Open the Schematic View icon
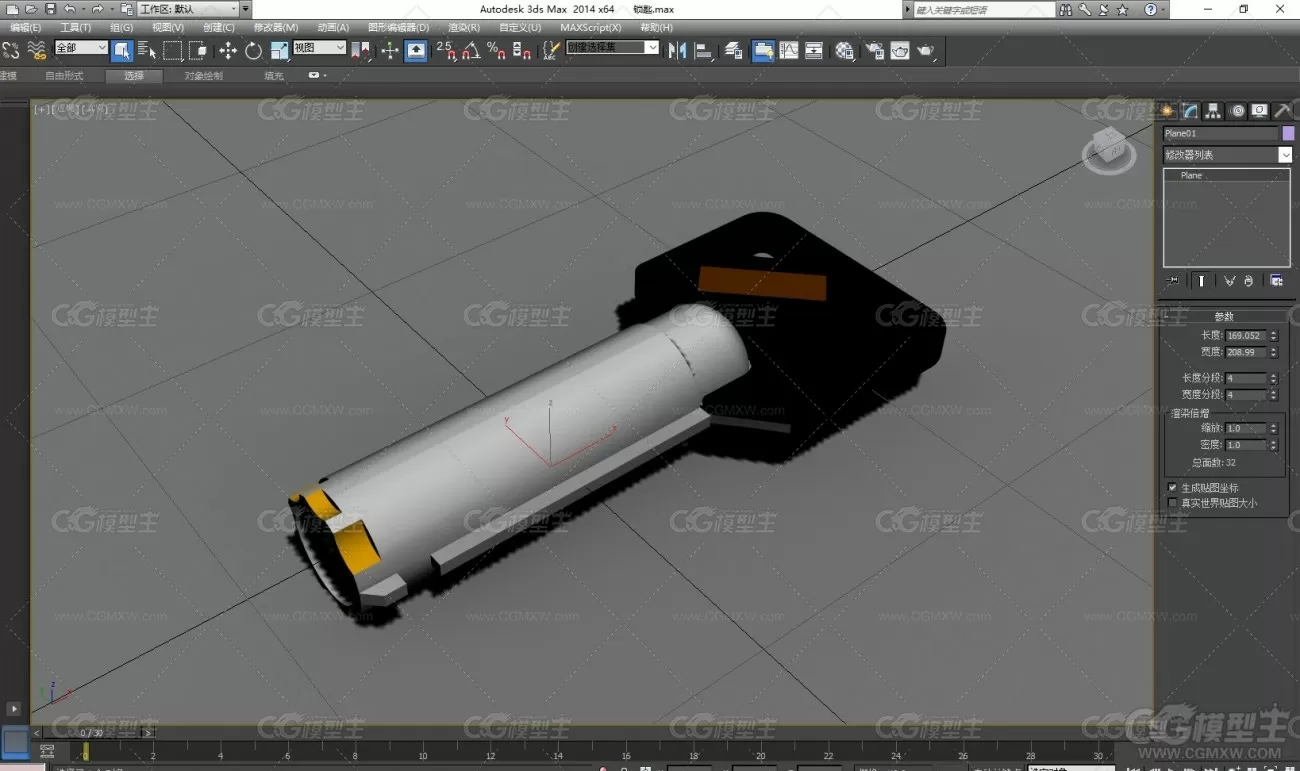The width and height of the screenshot is (1300, 771). [814, 50]
